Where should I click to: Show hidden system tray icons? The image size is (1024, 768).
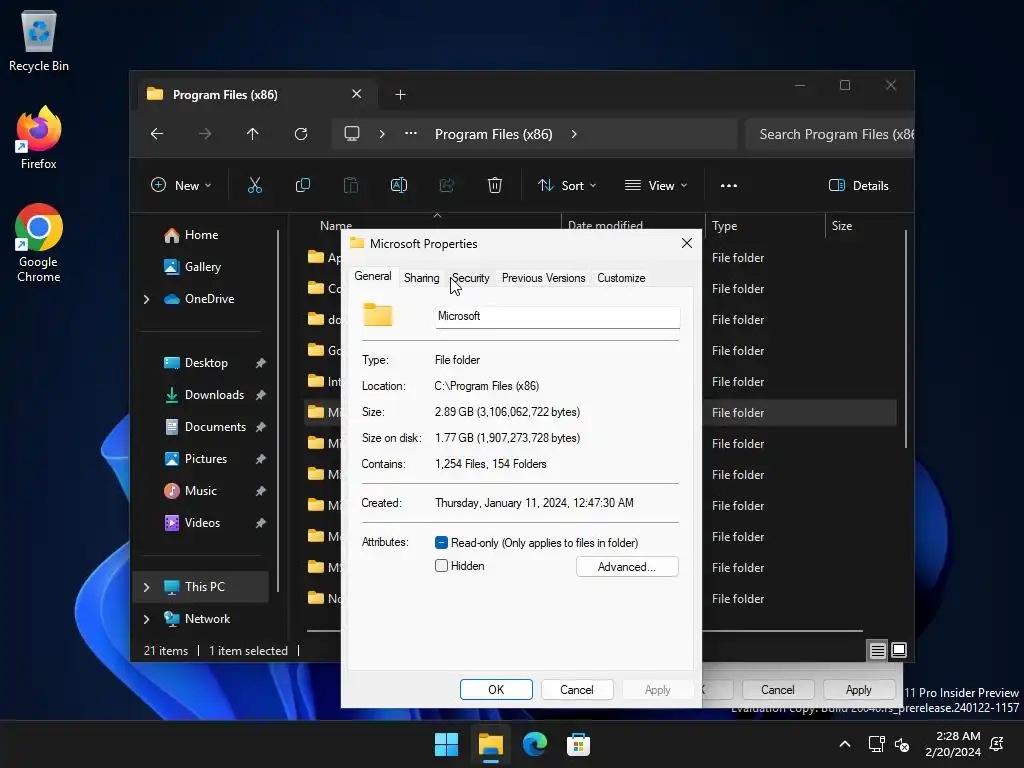[844, 744]
